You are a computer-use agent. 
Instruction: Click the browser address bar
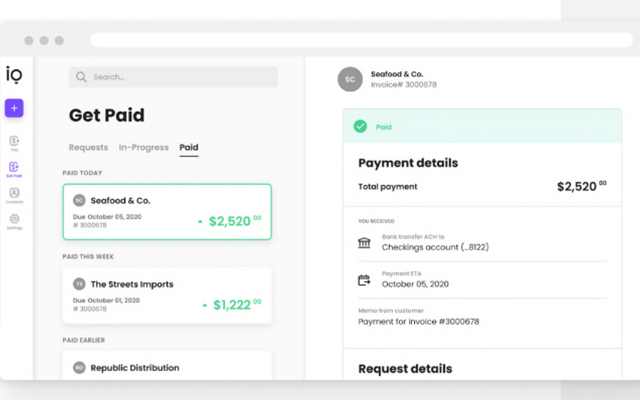pyautogui.click(x=362, y=40)
